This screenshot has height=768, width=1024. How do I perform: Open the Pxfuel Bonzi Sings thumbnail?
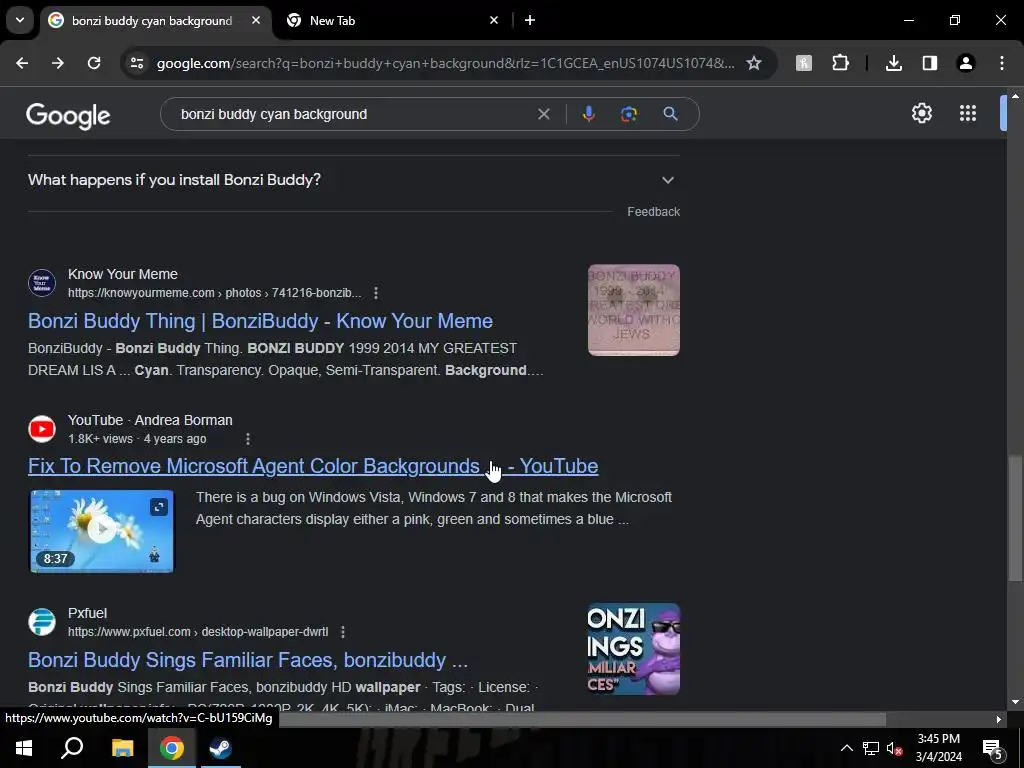(633, 649)
